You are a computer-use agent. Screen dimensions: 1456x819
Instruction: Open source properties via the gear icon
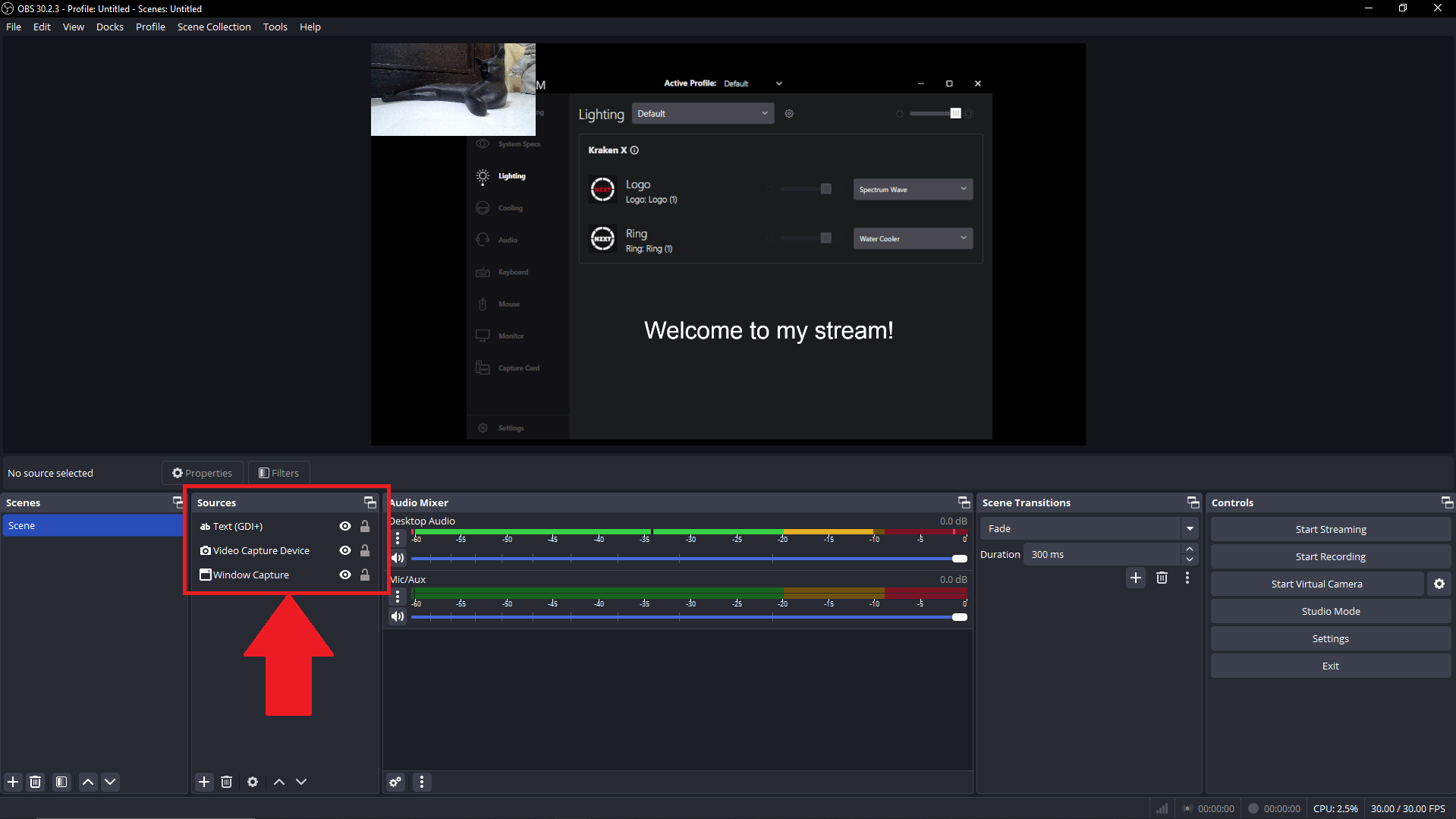[x=252, y=782]
